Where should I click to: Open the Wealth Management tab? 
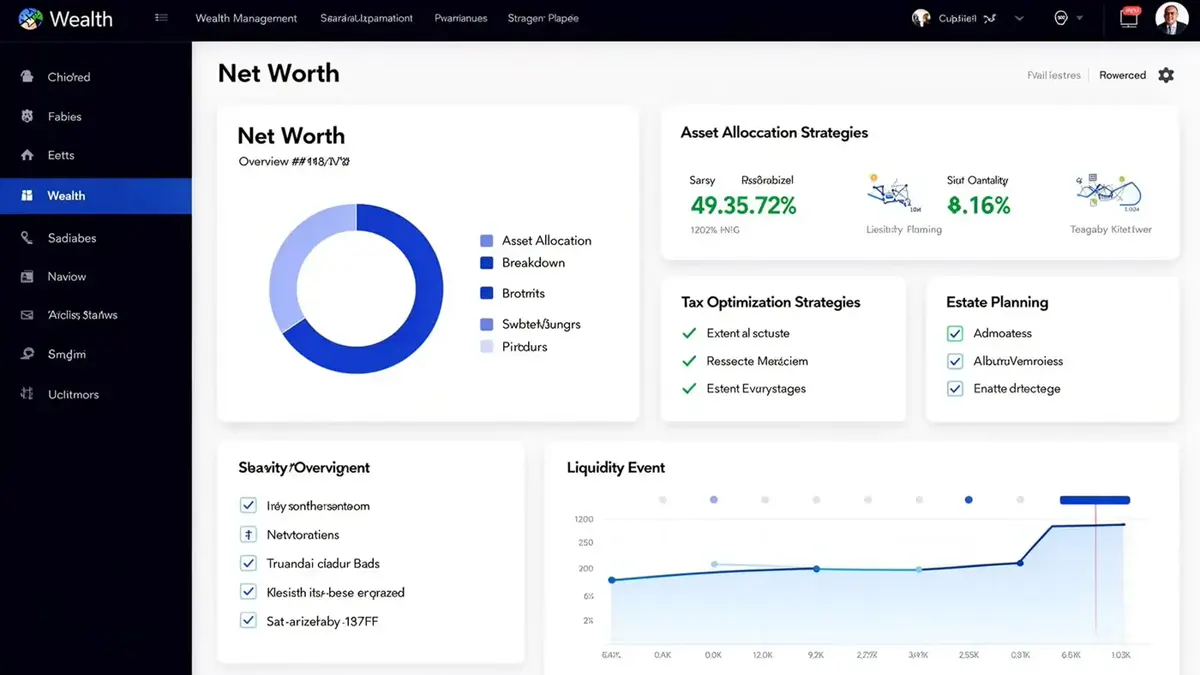tap(246, 18)
